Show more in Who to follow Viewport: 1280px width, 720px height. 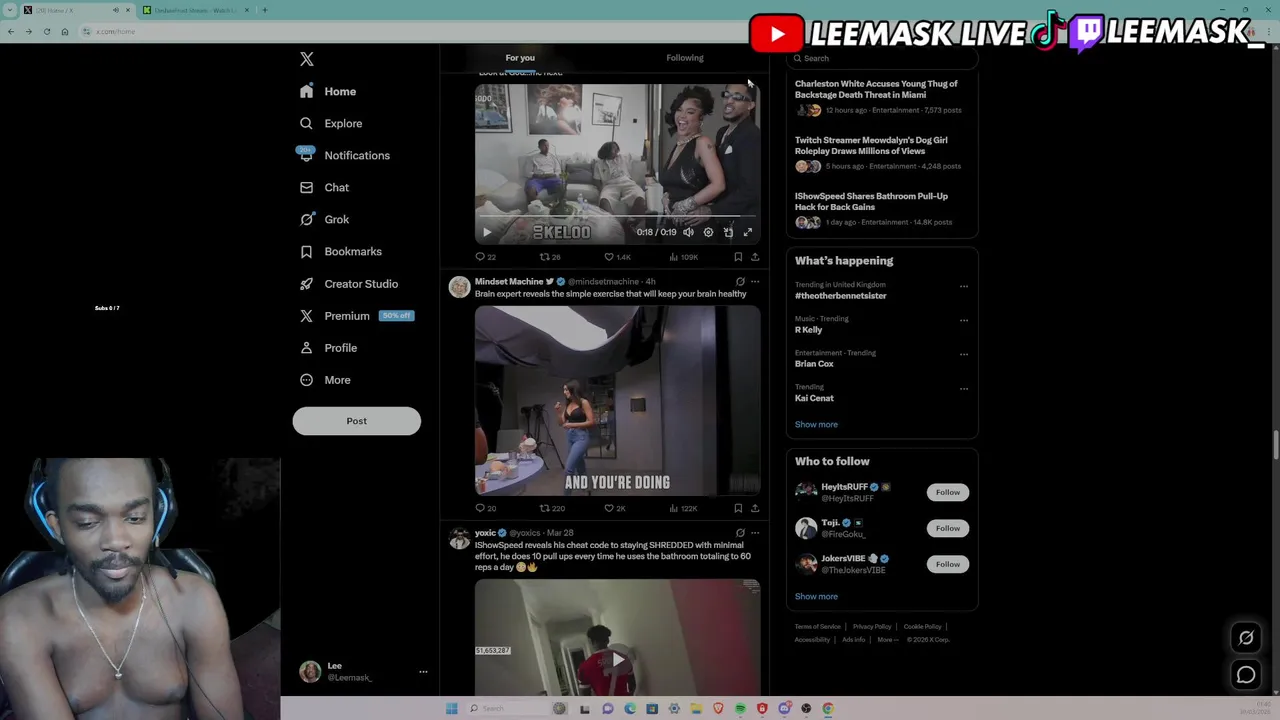[x=816, y=596]
